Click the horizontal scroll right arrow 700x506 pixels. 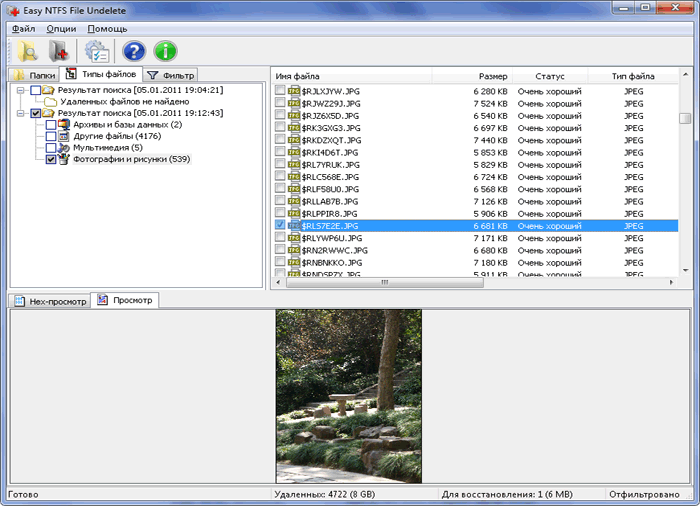[671, 282]
